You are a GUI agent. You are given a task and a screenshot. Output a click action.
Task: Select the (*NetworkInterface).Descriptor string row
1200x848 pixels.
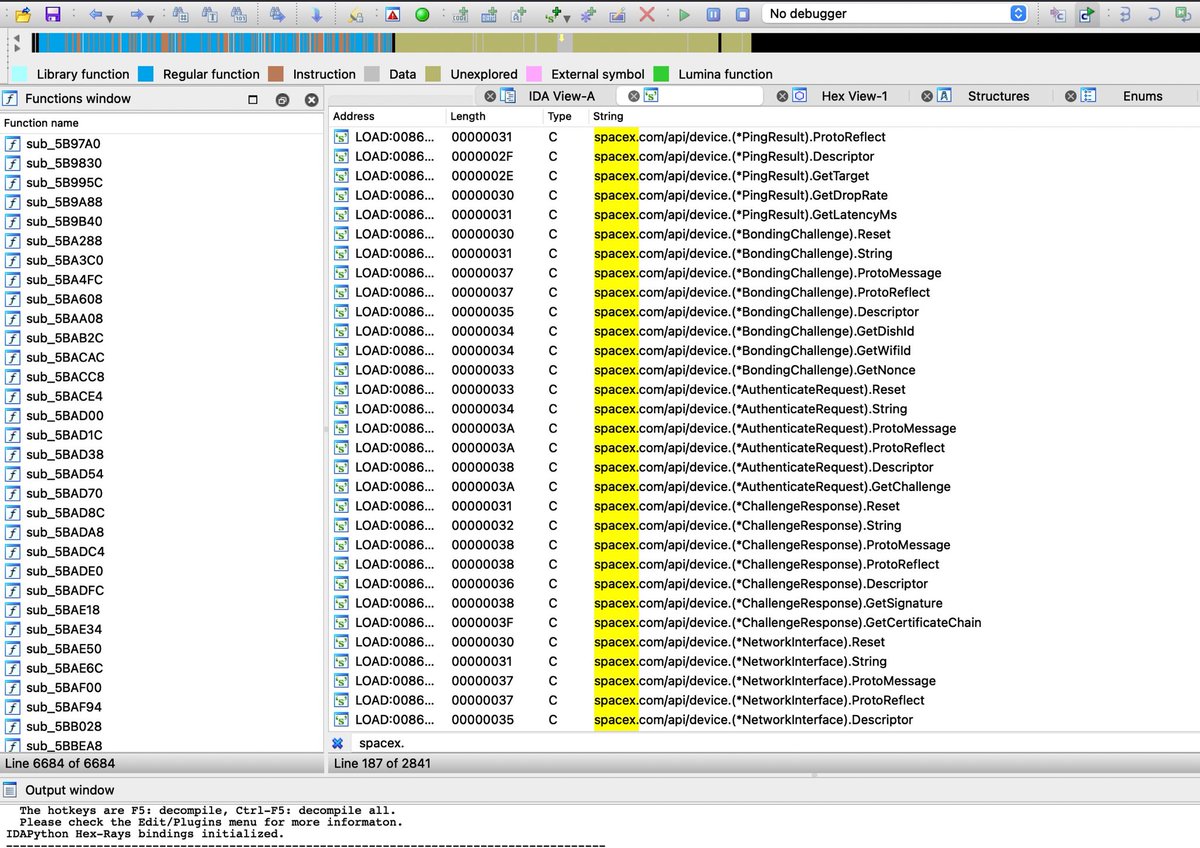[x=764, y=719]
